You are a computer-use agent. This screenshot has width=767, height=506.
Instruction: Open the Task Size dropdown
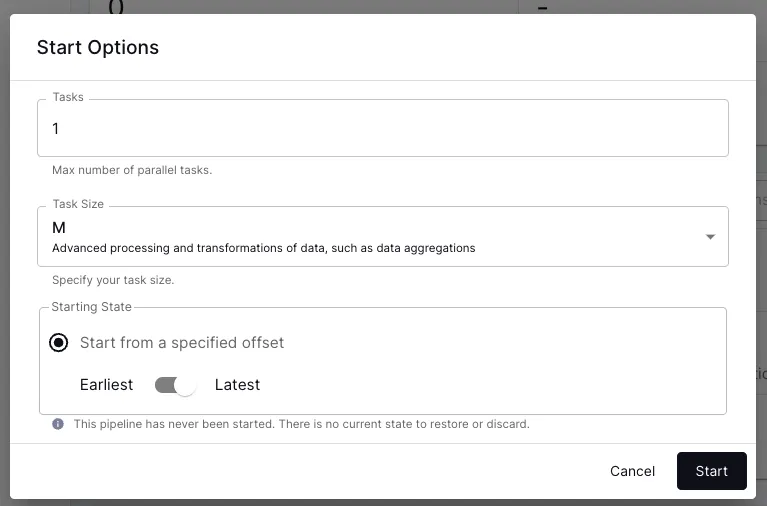tap(383, 237)
